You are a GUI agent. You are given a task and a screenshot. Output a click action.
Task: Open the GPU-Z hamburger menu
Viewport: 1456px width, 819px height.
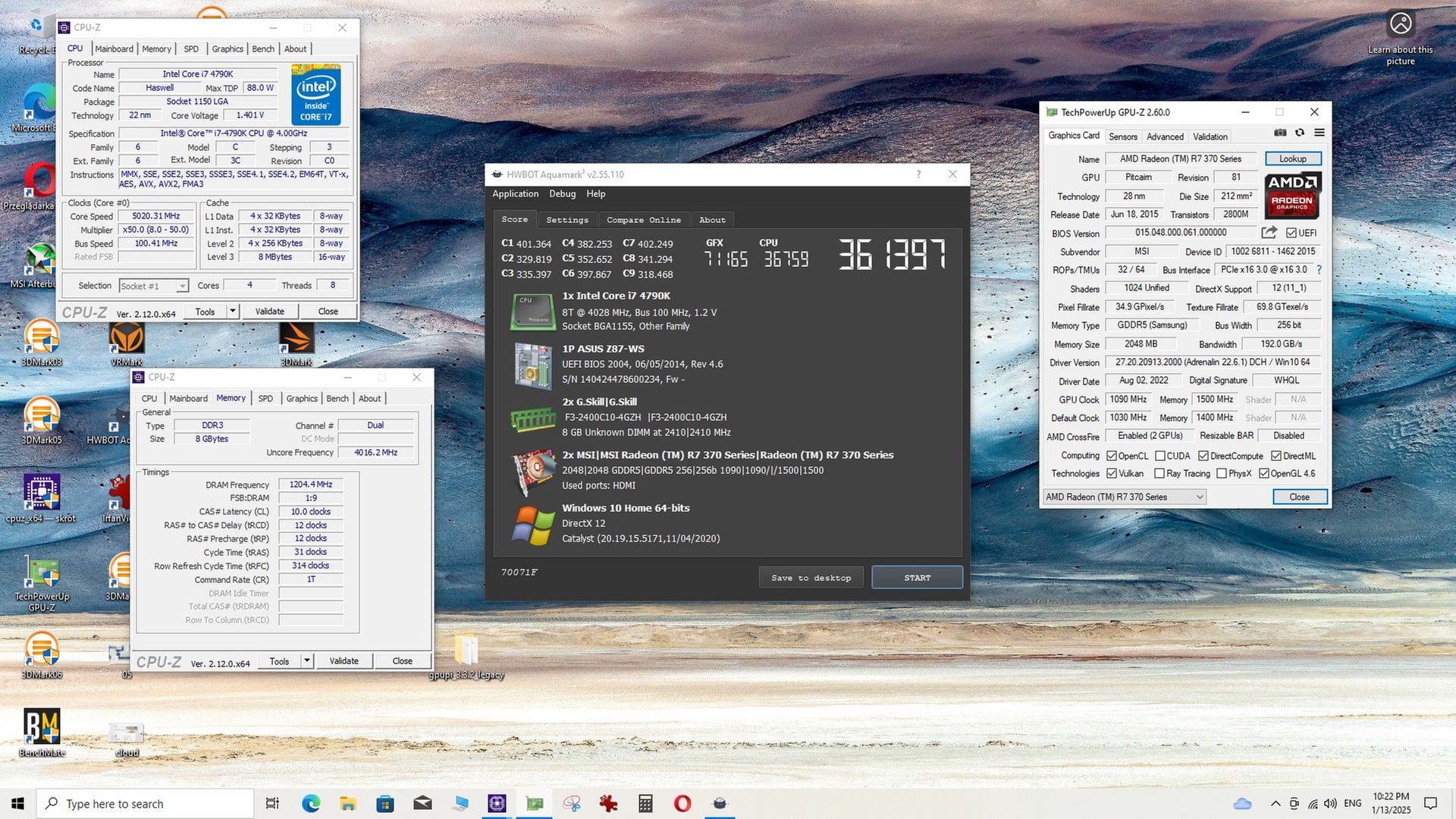pos(1319,133)
